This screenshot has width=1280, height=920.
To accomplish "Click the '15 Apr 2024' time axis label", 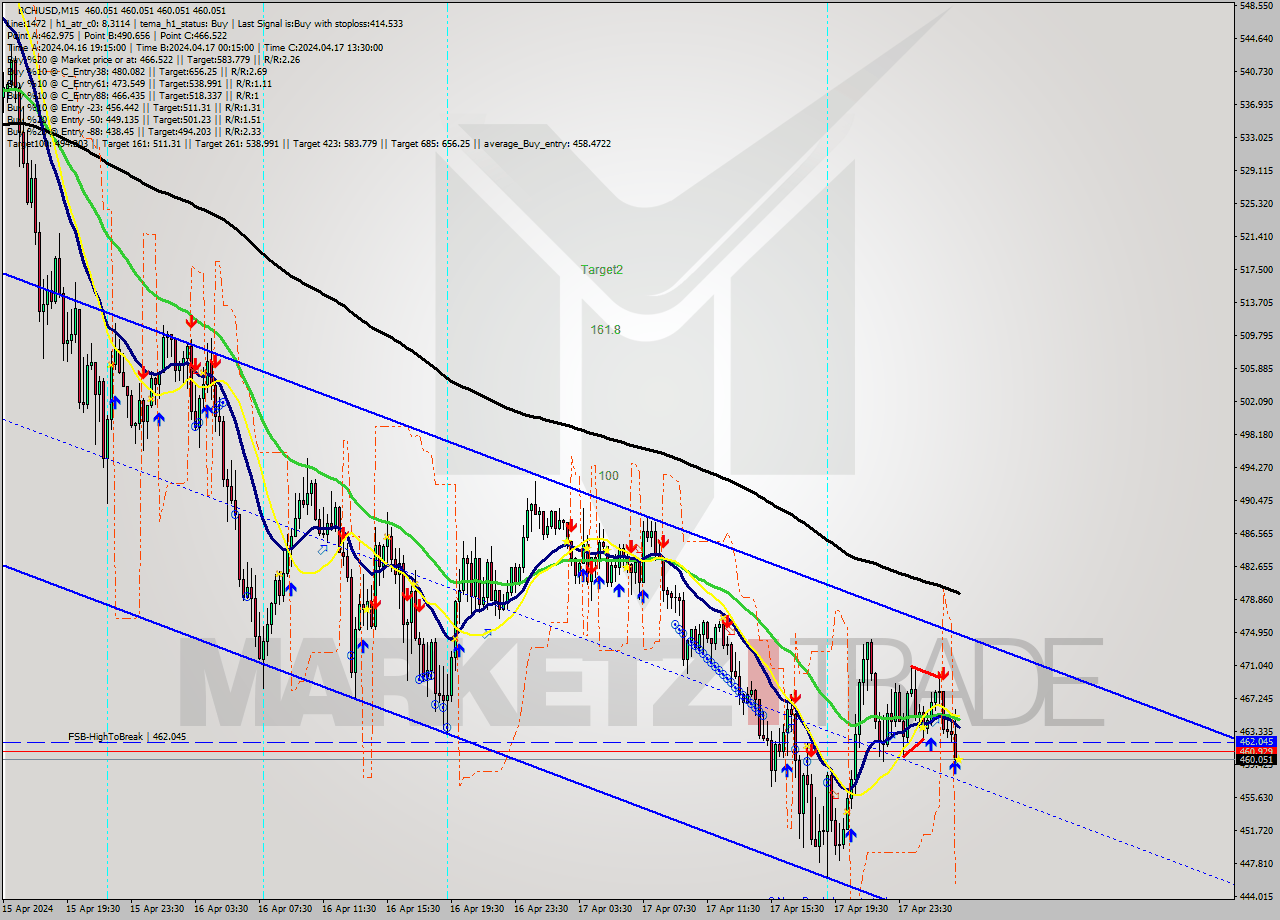I will [x=29, y=909].
